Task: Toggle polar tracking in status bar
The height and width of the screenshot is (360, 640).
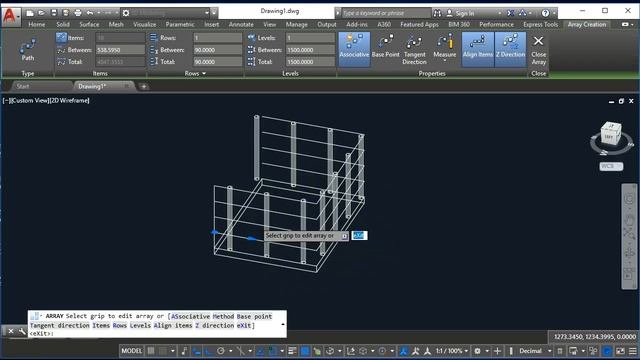Action: [x=221, y=351]
